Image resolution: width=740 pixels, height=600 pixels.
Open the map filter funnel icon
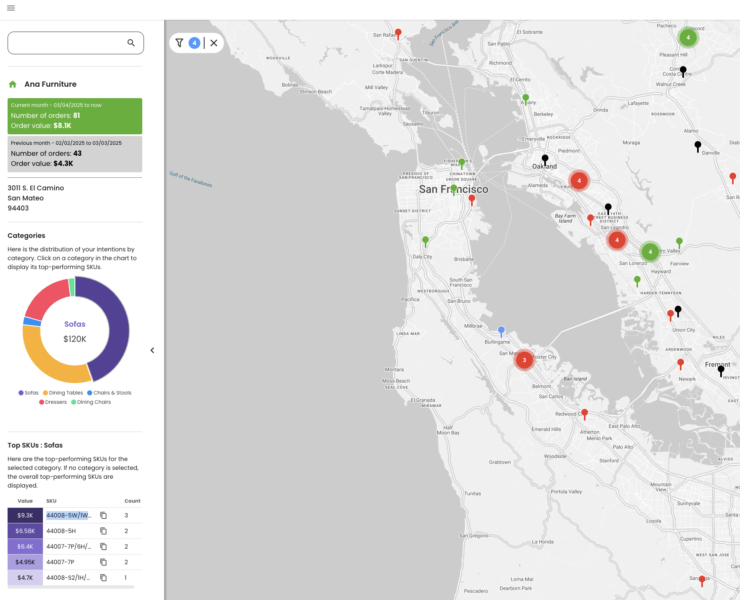pos(179,43)
